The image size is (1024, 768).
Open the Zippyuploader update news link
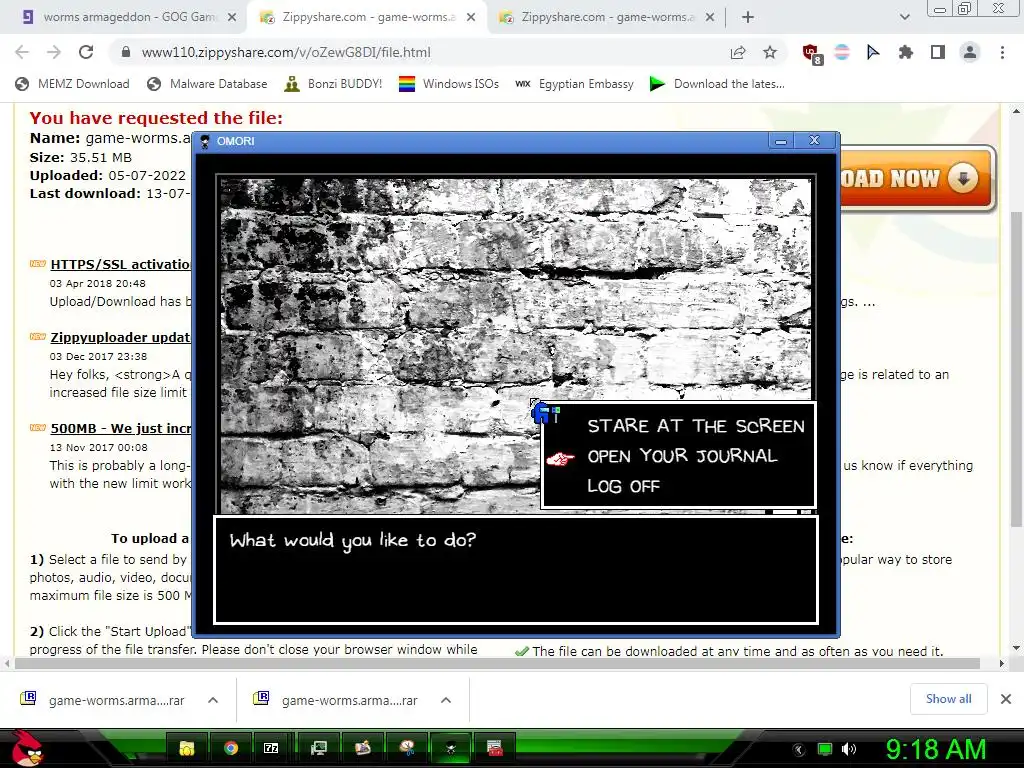tap(120, 338)
